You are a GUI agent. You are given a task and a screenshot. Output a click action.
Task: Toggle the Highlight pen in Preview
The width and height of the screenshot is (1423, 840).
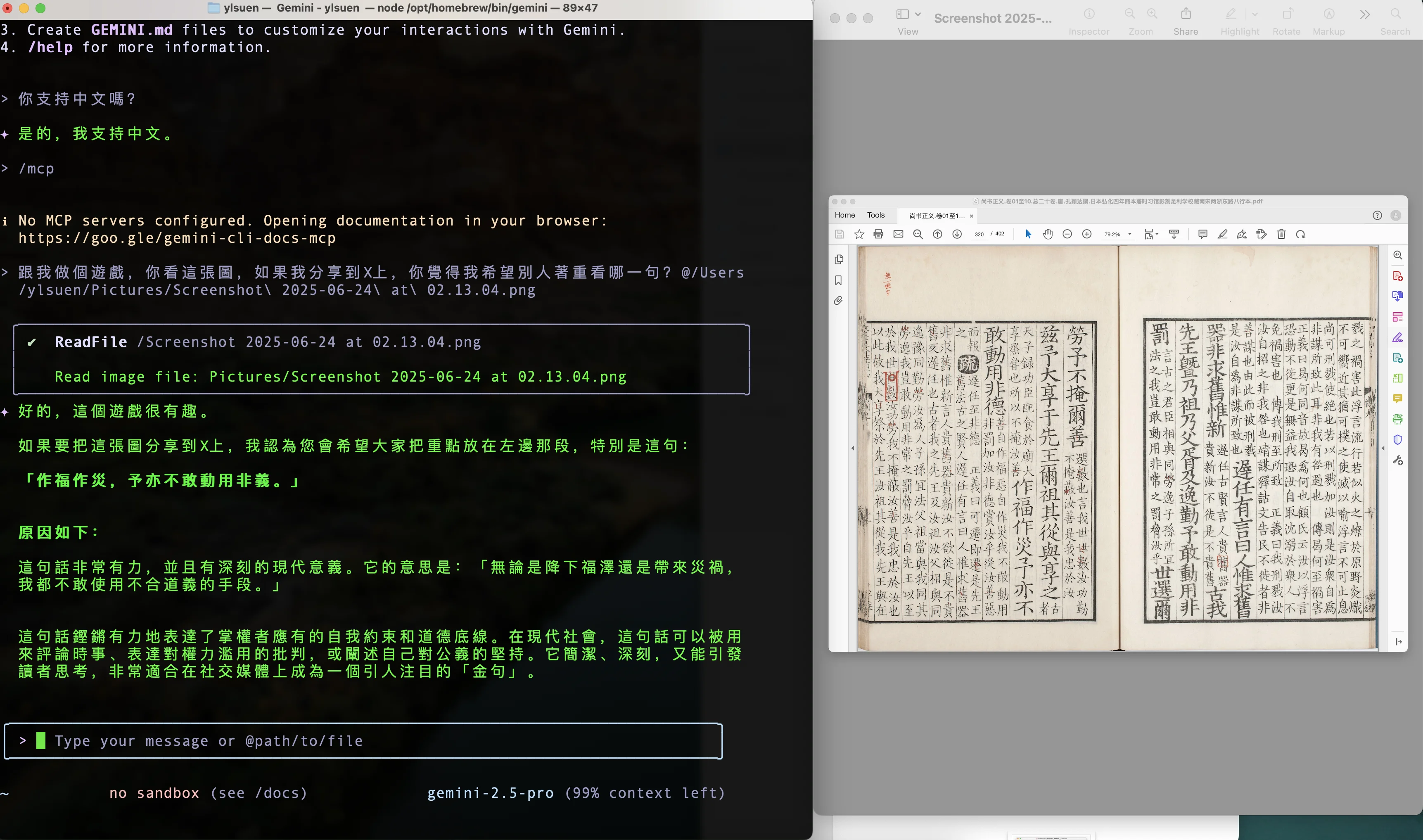tap(1231, 14)
